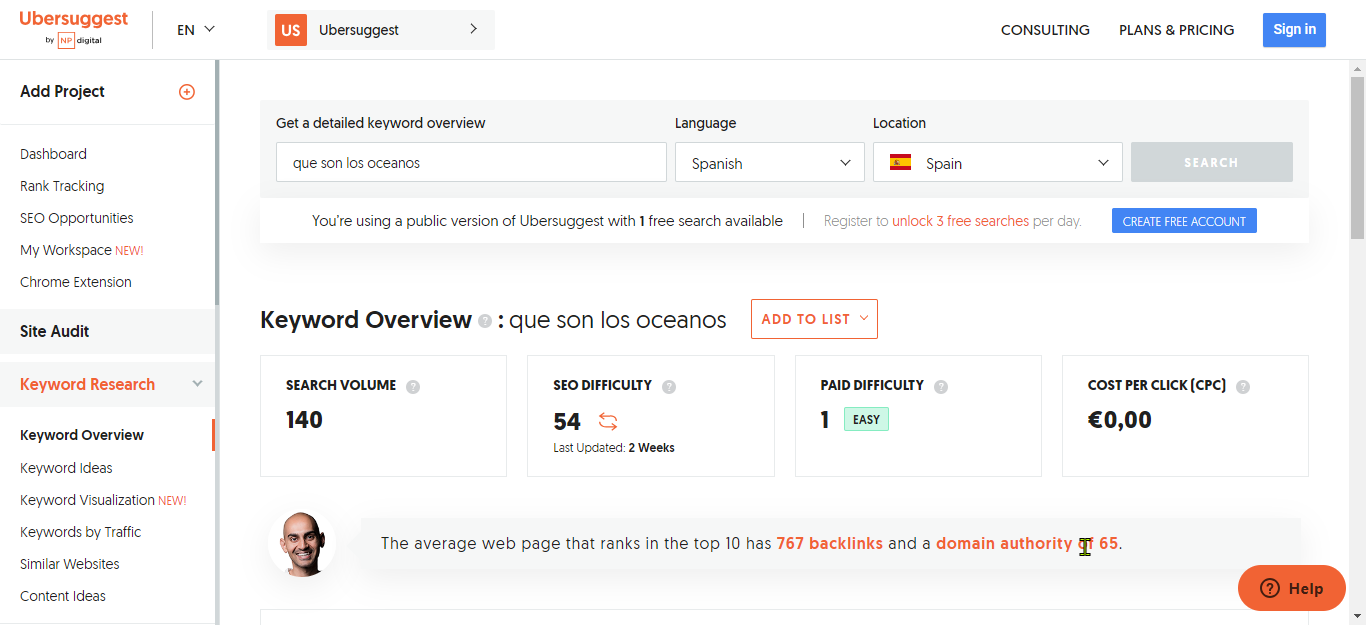Screen dimensions: 1366x625
Task: Click the orange US project badge
Action: point(291,30)
